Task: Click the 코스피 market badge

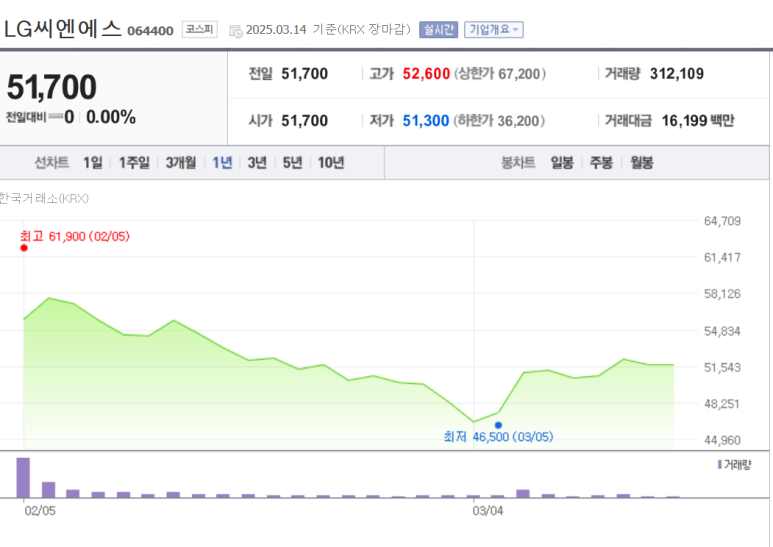Action: (x=199, y=30)
